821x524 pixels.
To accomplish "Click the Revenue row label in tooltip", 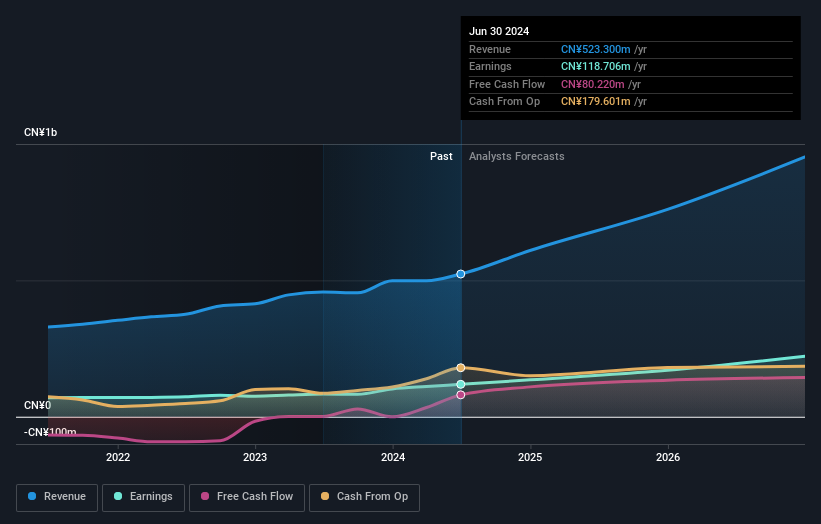I will point(490,49).
